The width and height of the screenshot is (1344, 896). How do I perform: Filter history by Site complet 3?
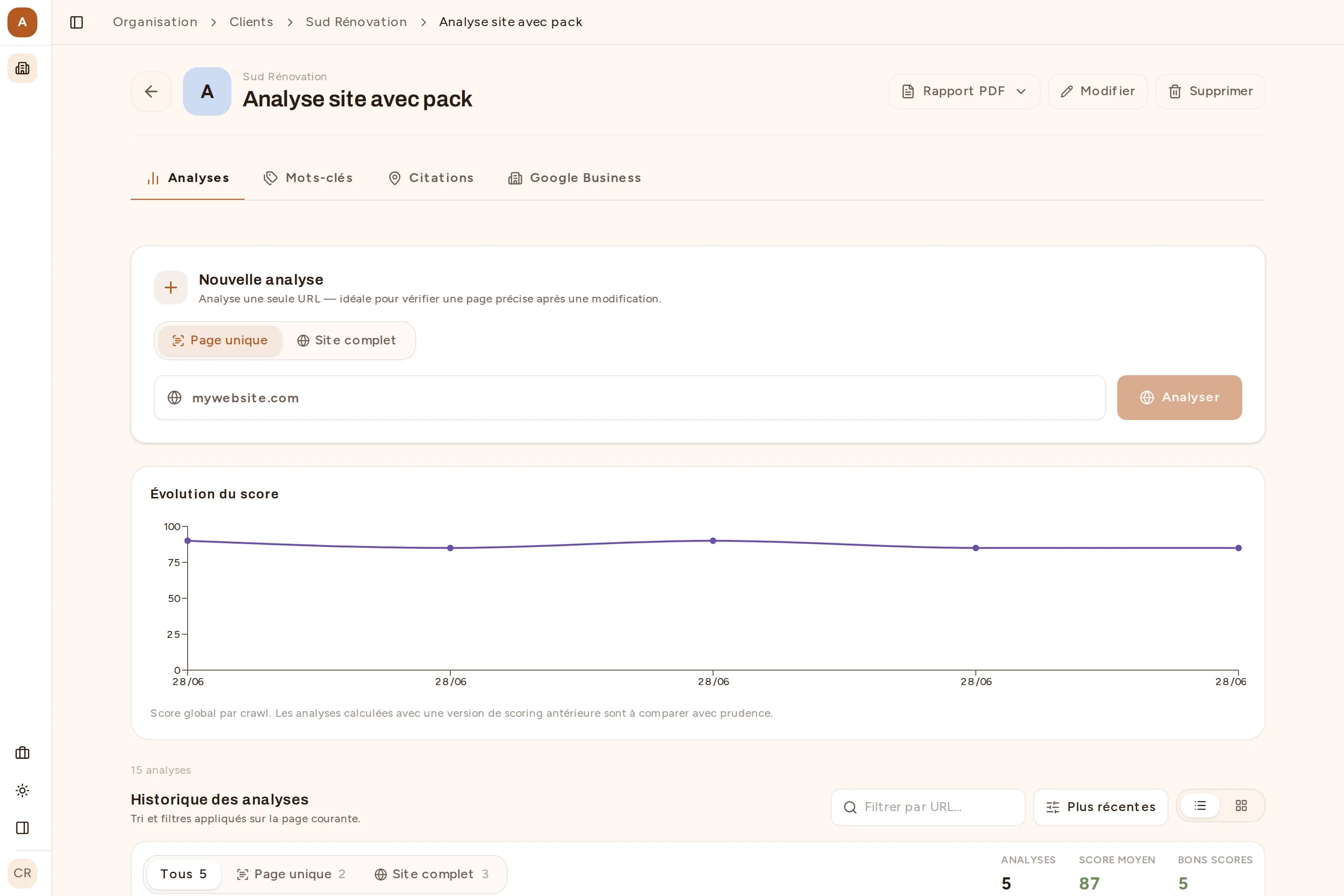(431, 874)
